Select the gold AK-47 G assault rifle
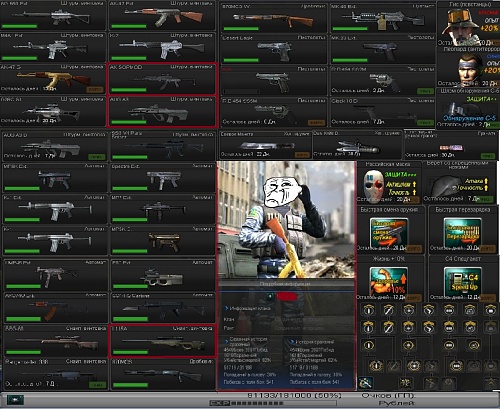Image resolution: width=500 pixels, height=409 pixels. pyautogui.click(x=53, y=79)
